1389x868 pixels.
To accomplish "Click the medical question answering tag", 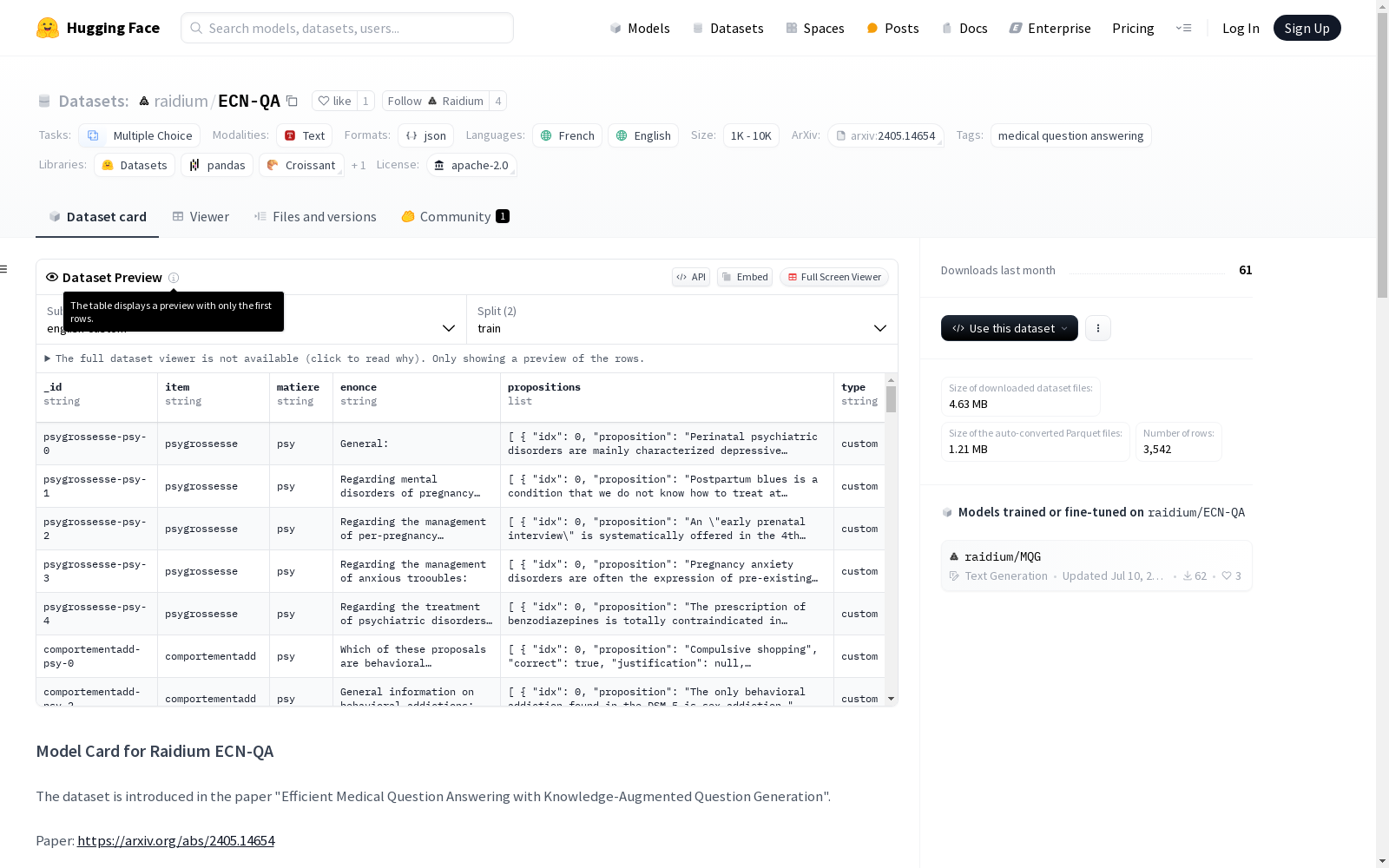I will click(1070, 135).
